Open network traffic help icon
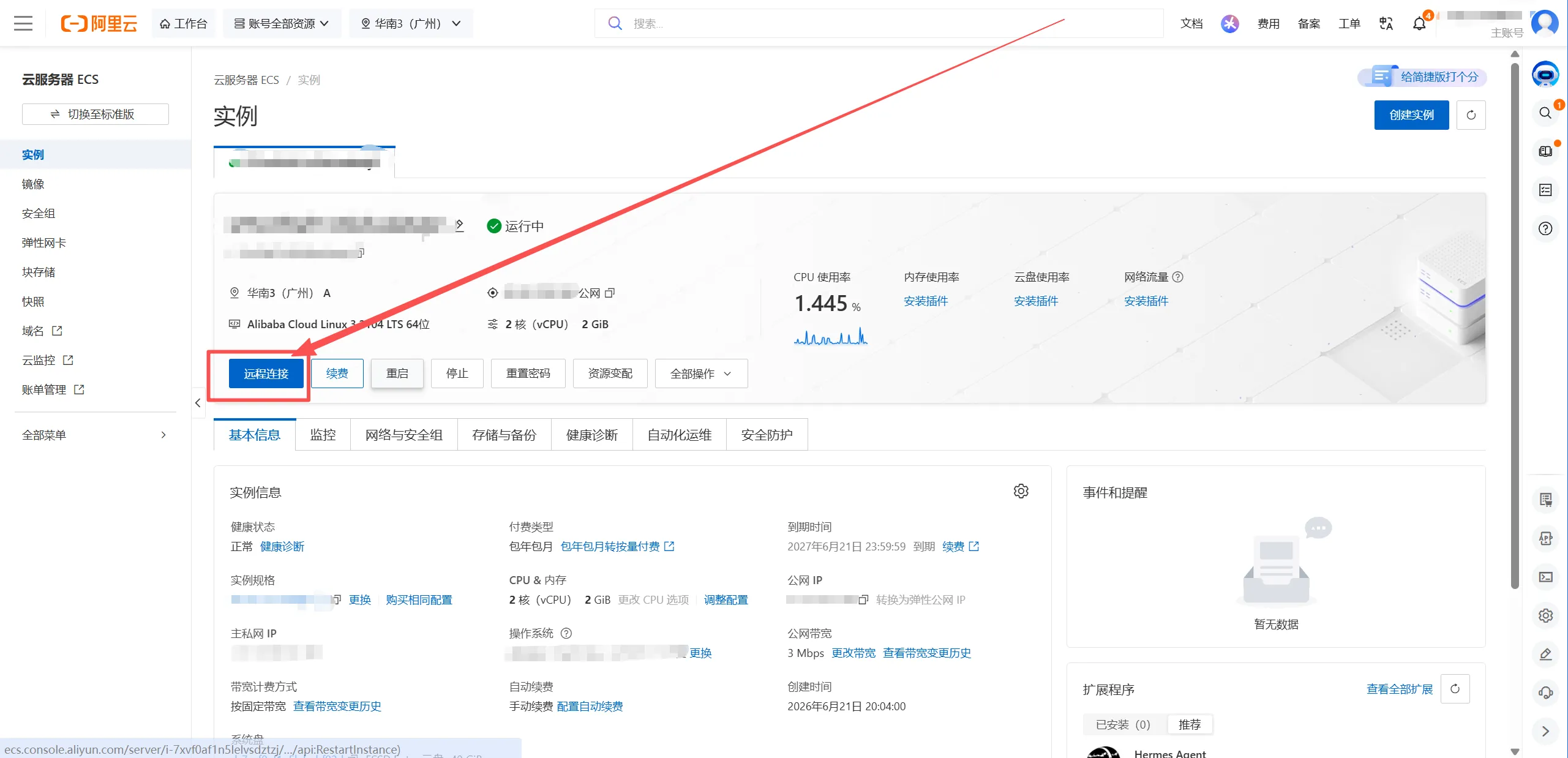This screenshot has height=758, width=1568. point(1177,277)
